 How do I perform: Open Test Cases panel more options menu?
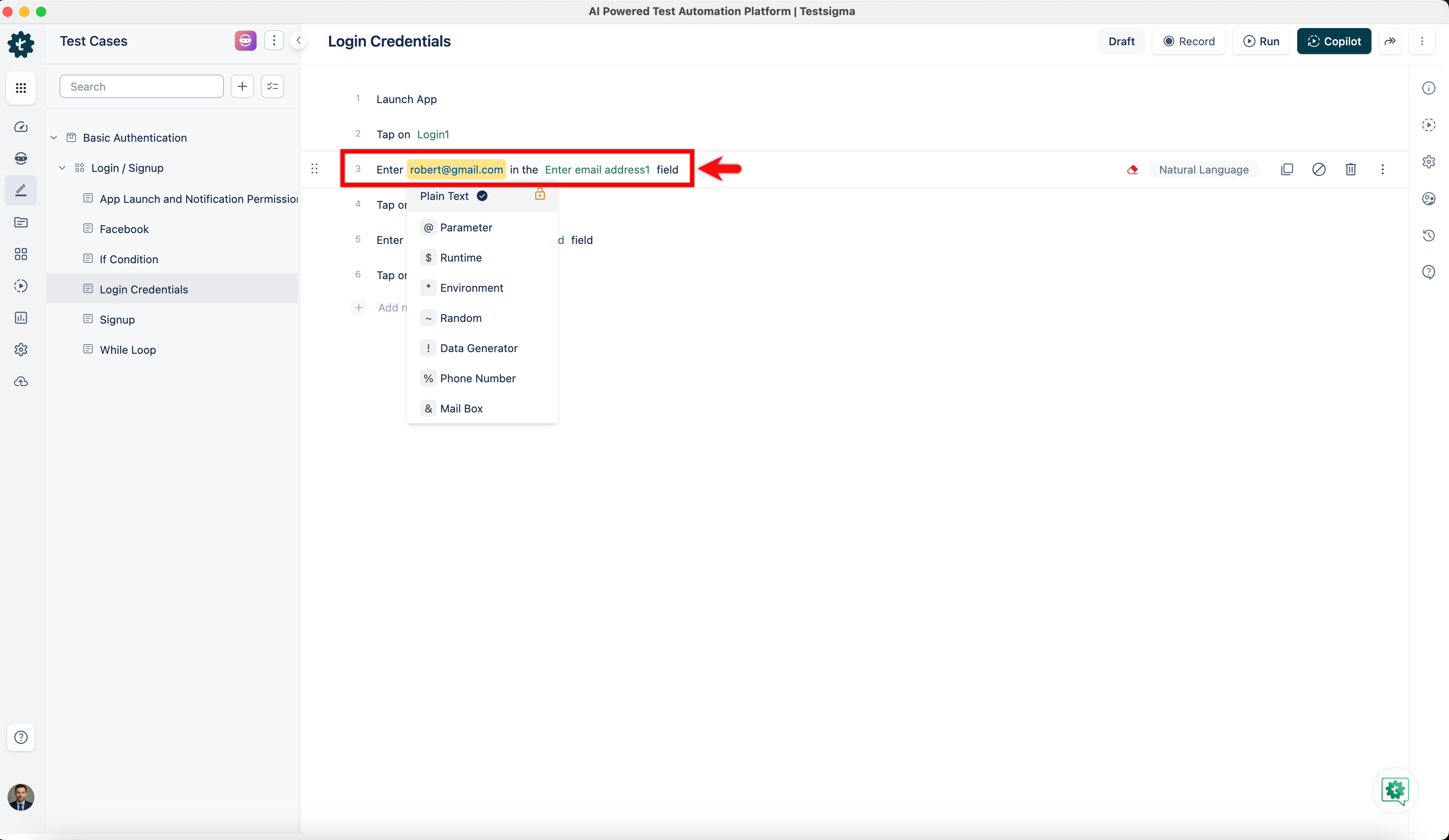(274, 41)
